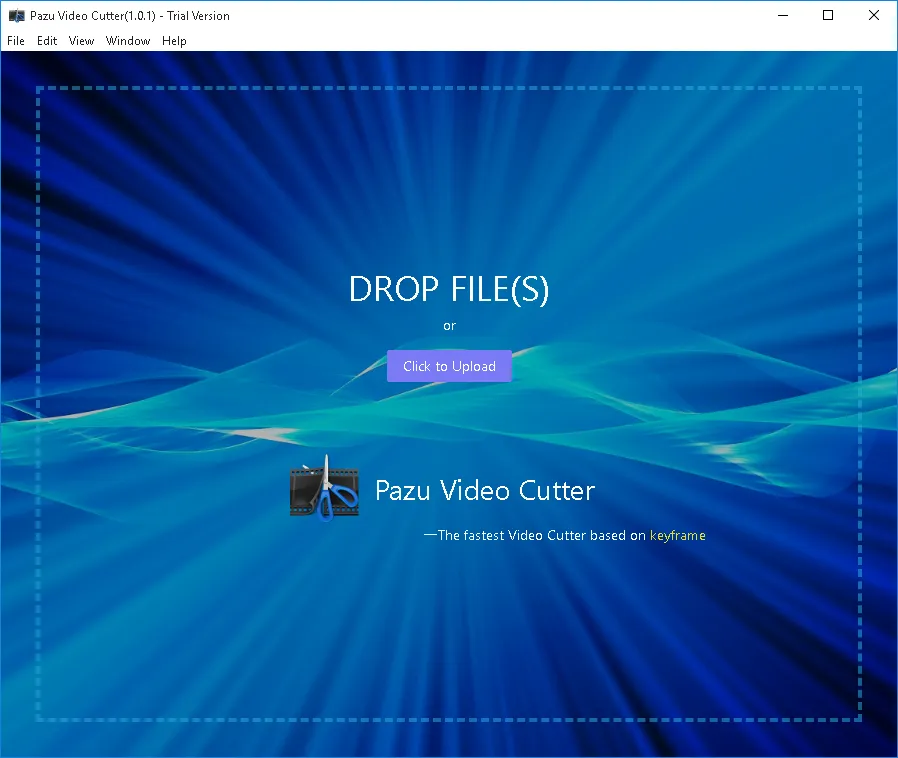Click the Pazu Video Cutter title text

point(485,491)
